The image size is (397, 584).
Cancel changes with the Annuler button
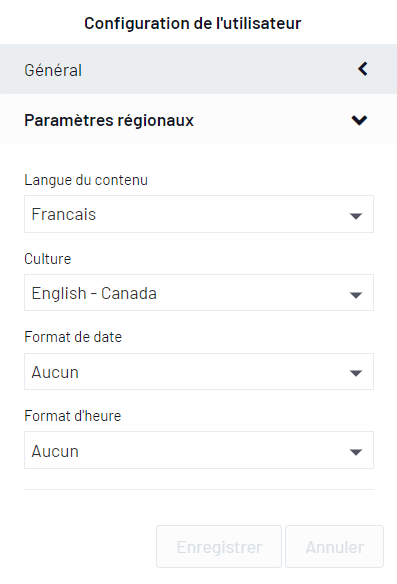pos(334,547)
